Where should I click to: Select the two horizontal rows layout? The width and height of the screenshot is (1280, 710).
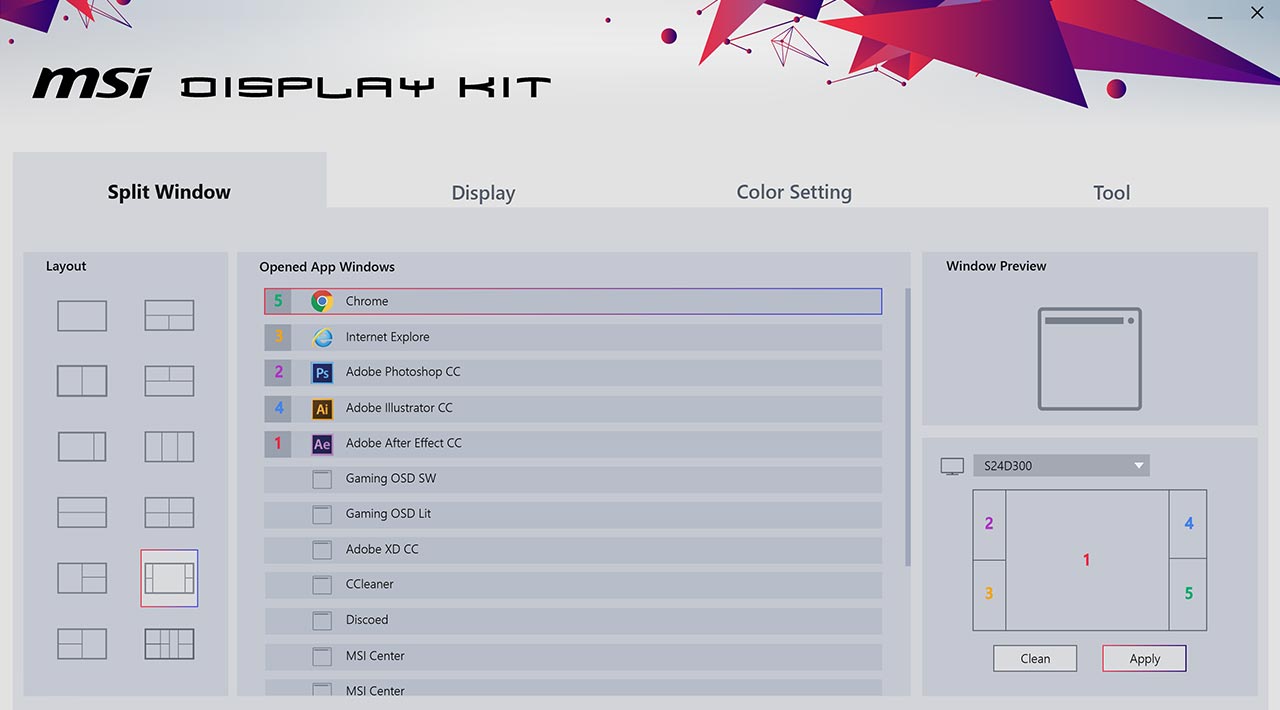click(82, 512)
